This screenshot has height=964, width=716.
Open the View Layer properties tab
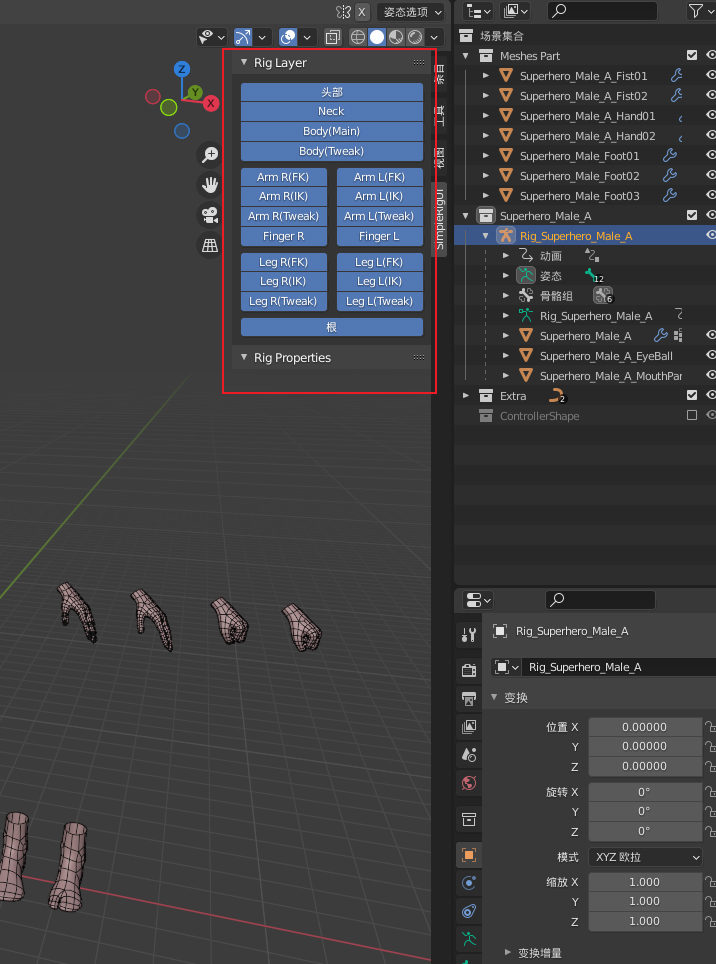point(468,727)
